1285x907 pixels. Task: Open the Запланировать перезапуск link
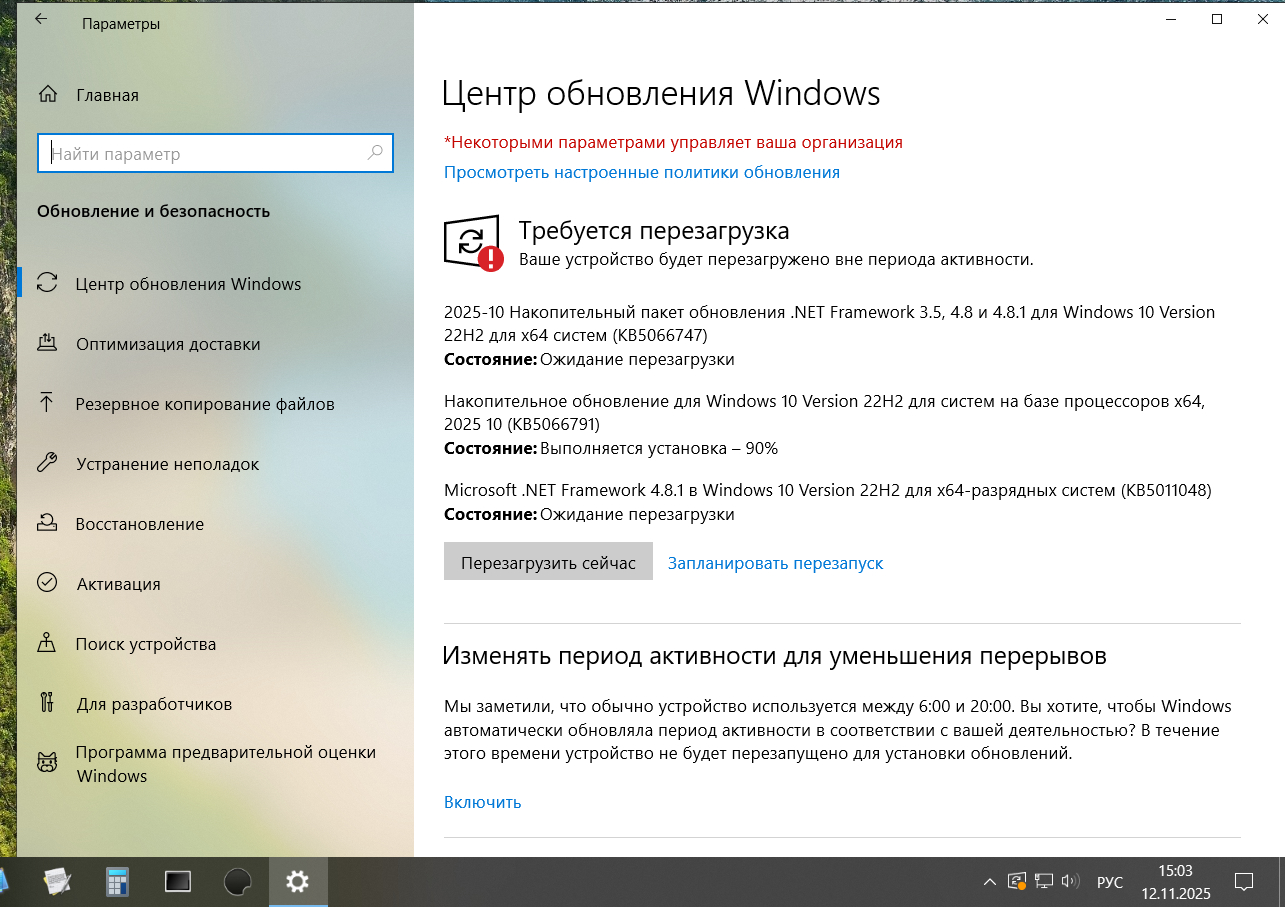tap(776, 563)
